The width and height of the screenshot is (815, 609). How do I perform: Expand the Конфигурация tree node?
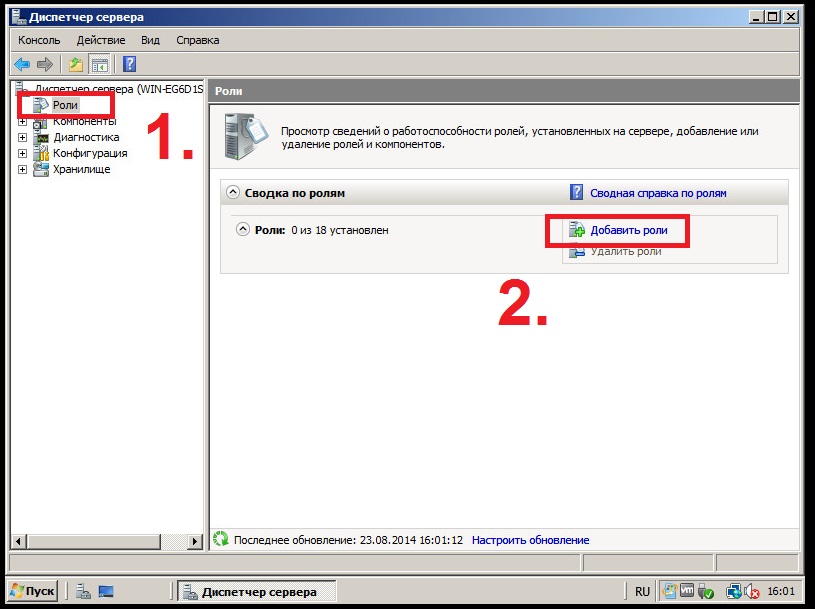[x=24, y=153]
